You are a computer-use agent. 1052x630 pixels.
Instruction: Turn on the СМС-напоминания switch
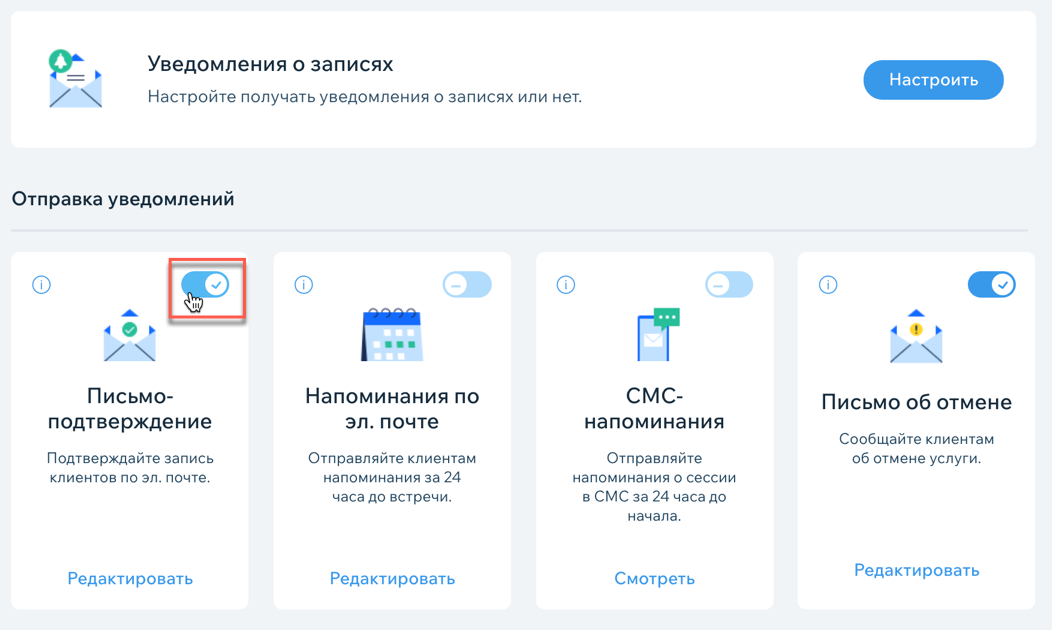[729, 284]
